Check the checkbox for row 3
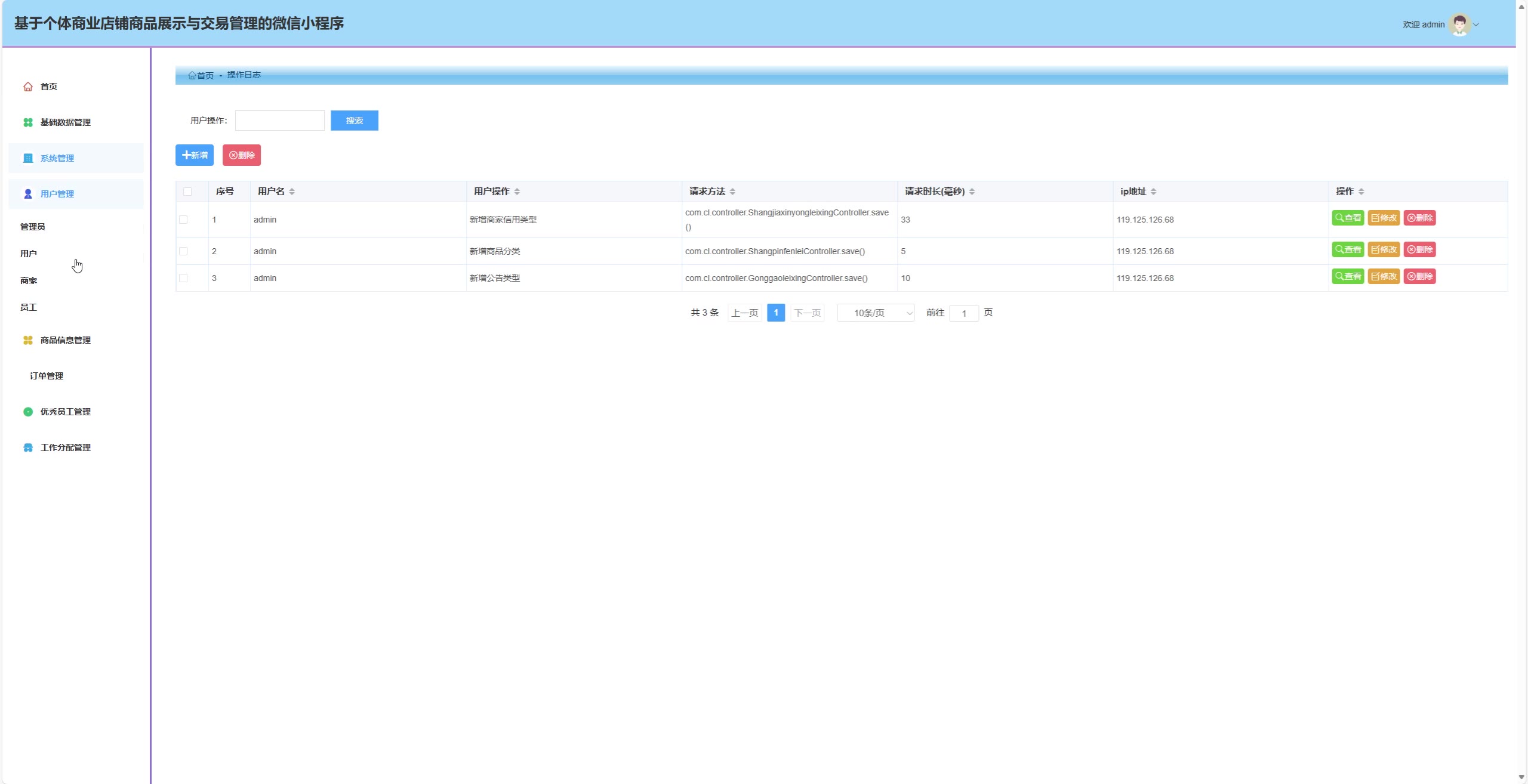Image resolution: width=1528 pixels, height=784 pixels. pos(183,278)
